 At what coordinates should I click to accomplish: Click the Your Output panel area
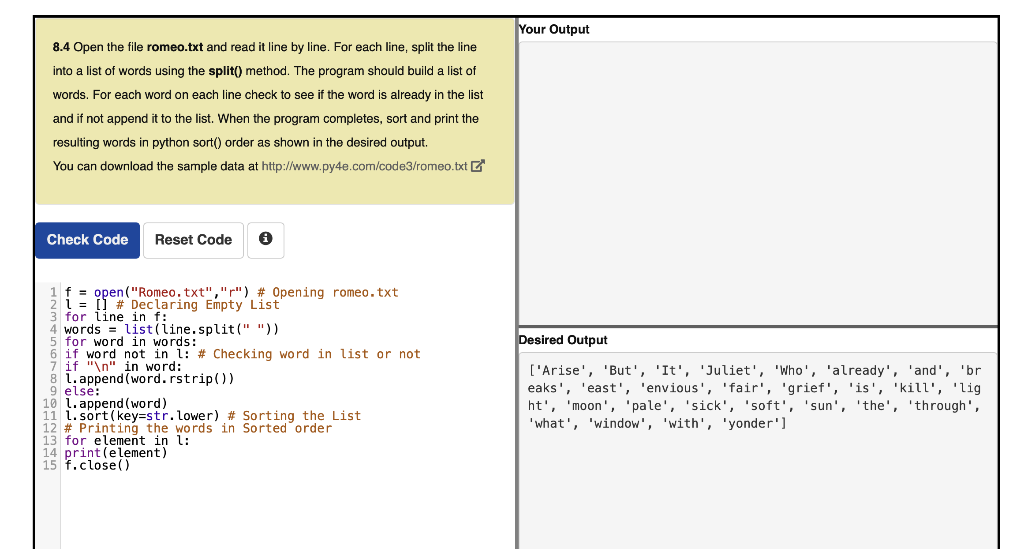758,183
